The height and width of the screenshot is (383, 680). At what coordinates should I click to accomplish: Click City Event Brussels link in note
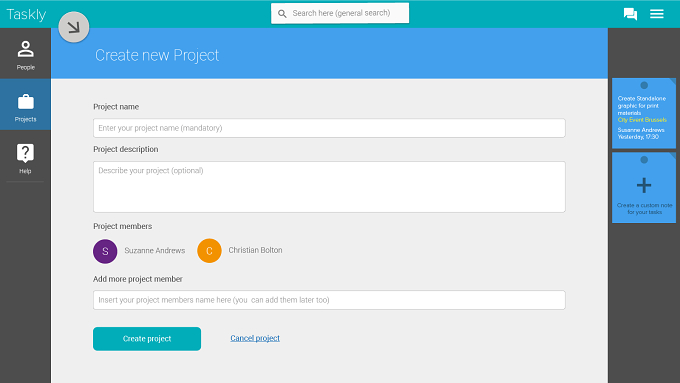(642, 120)
